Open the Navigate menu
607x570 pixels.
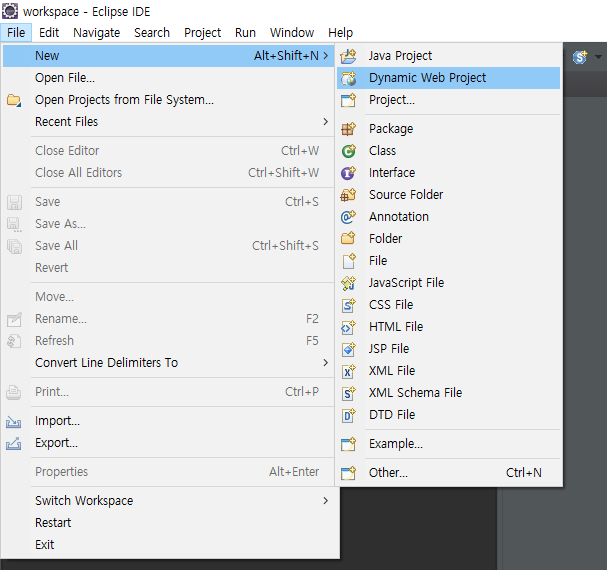pos(96,33)
